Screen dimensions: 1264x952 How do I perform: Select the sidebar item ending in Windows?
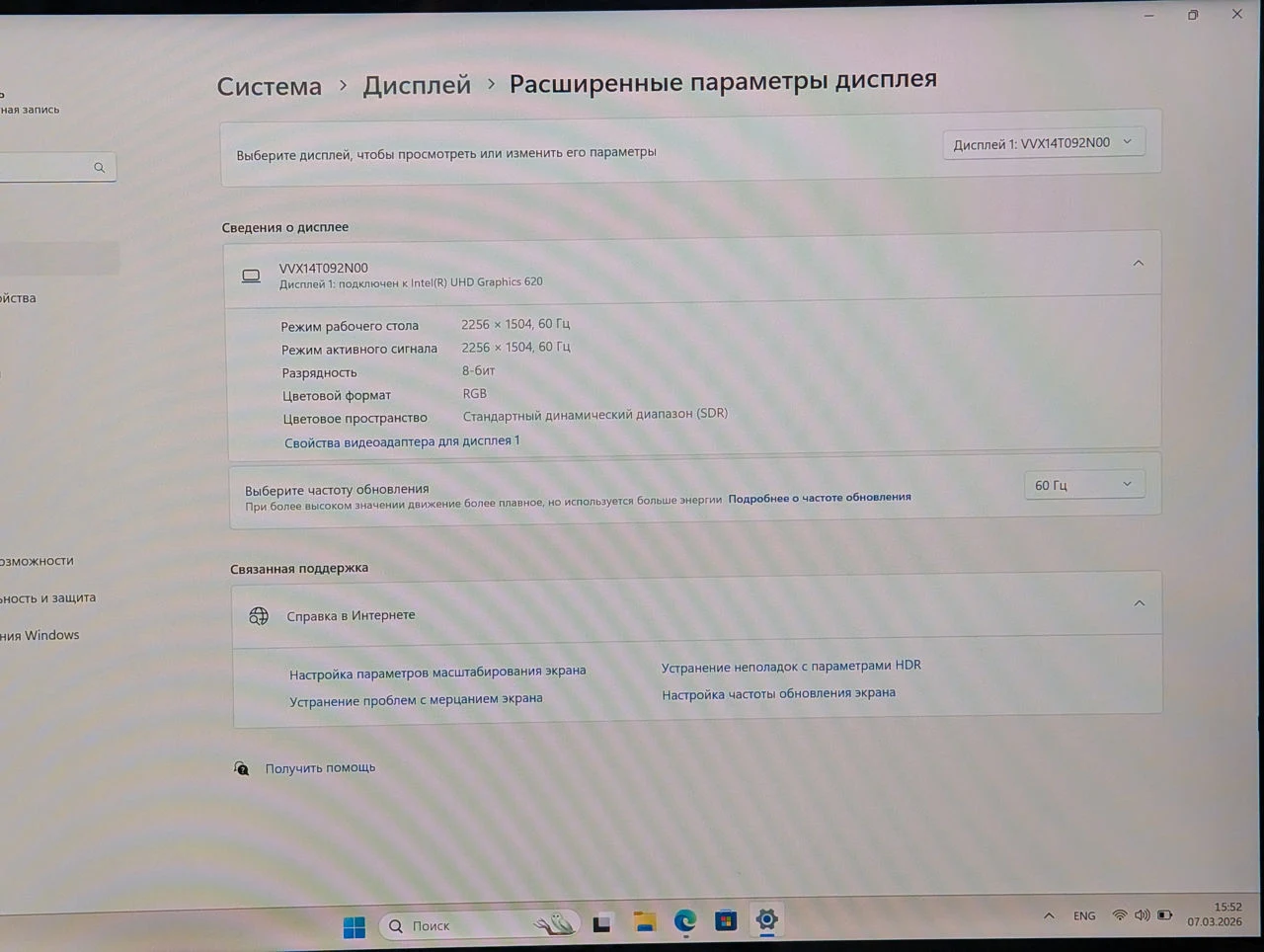point(39,635)
